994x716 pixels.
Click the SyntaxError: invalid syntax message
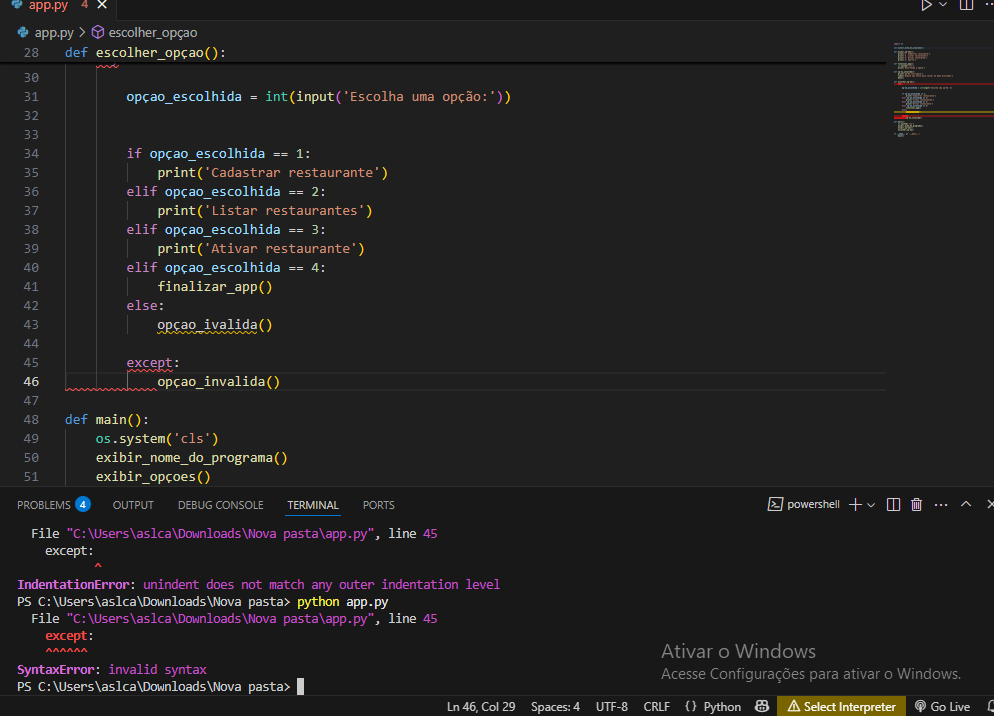click(x=112, y=670)
